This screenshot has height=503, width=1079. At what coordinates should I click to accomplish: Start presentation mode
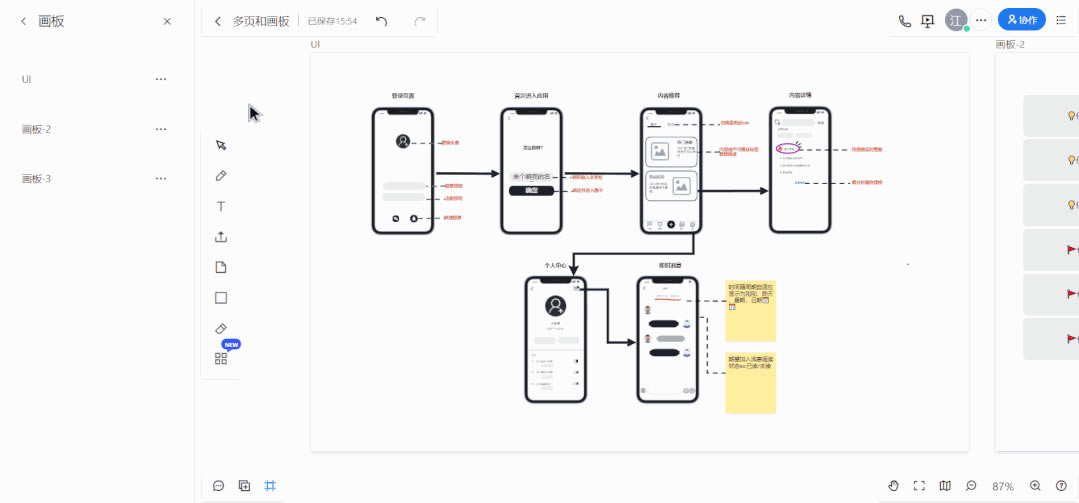click(928, 21)
